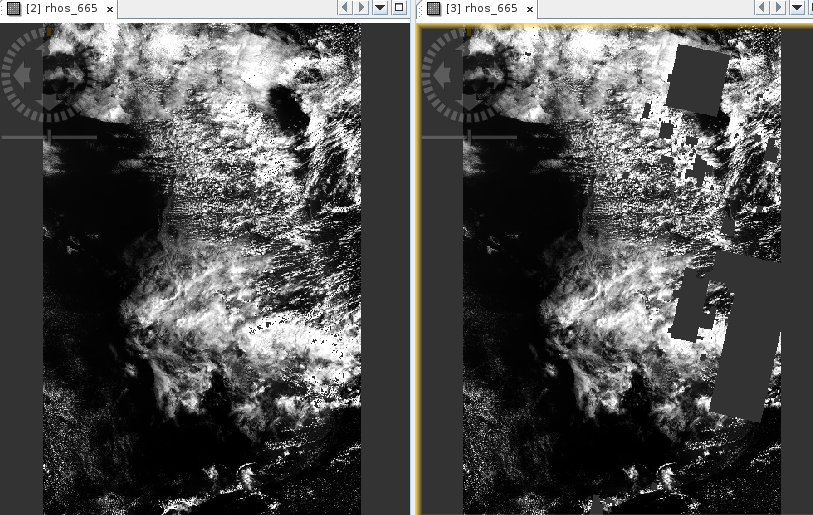This screenshot has width=813, height=515.
Task: Pan down in the [3] rhos_665 view
Action: pyautogui.click(x=469, y=102)
